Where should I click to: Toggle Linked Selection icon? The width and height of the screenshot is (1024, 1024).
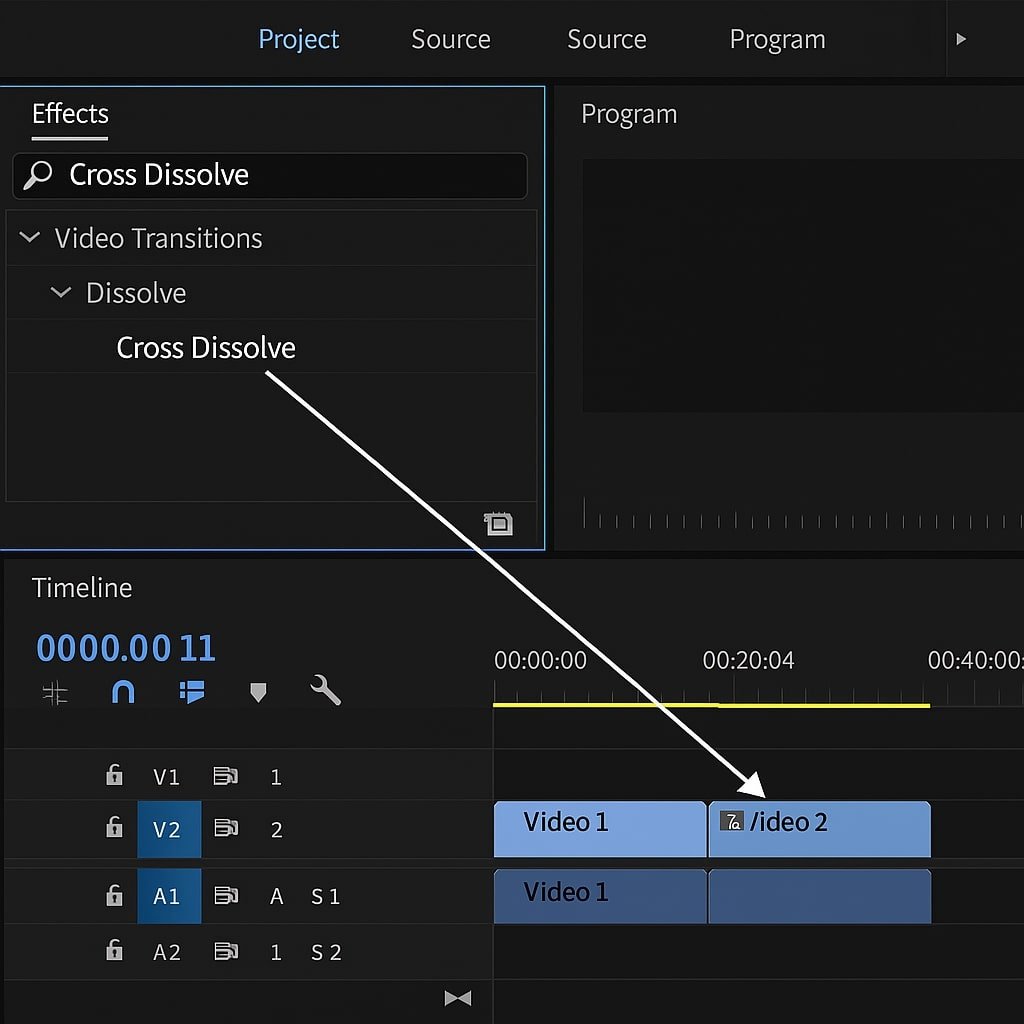(x=192, y=692)
